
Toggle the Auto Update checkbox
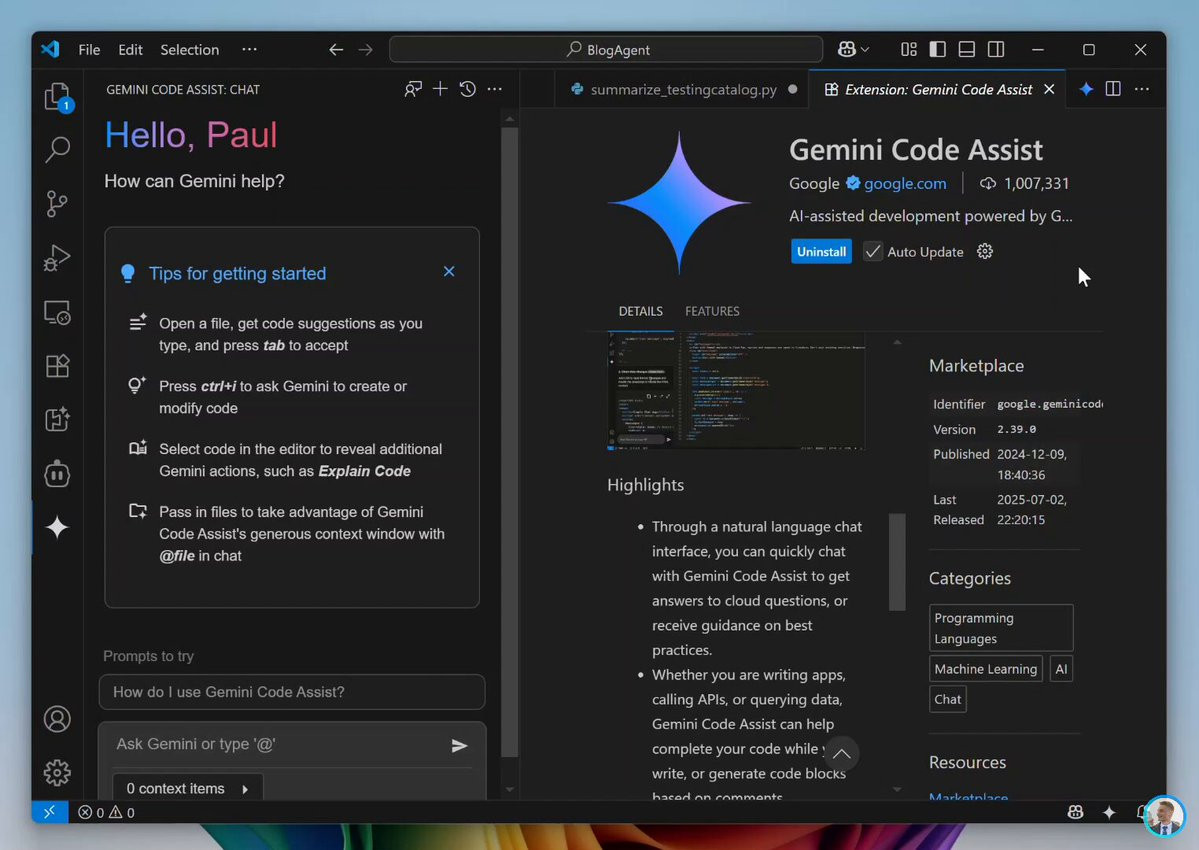[x=872, y=251]
